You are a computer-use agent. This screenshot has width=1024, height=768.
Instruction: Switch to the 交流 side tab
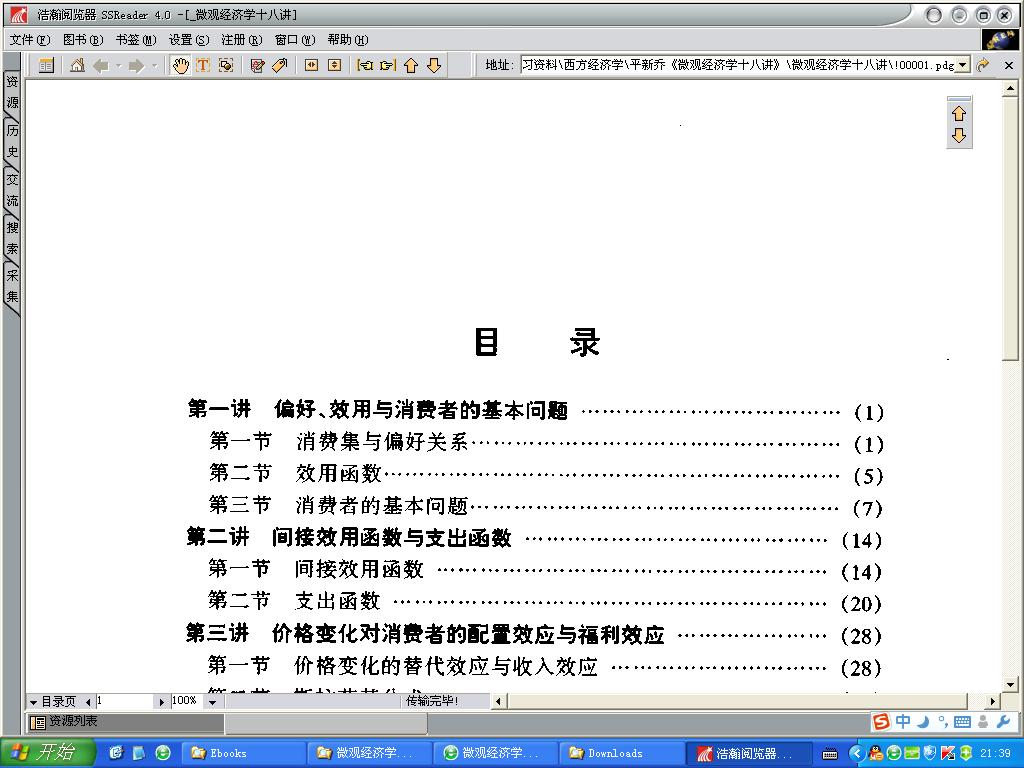coord(12,190)
